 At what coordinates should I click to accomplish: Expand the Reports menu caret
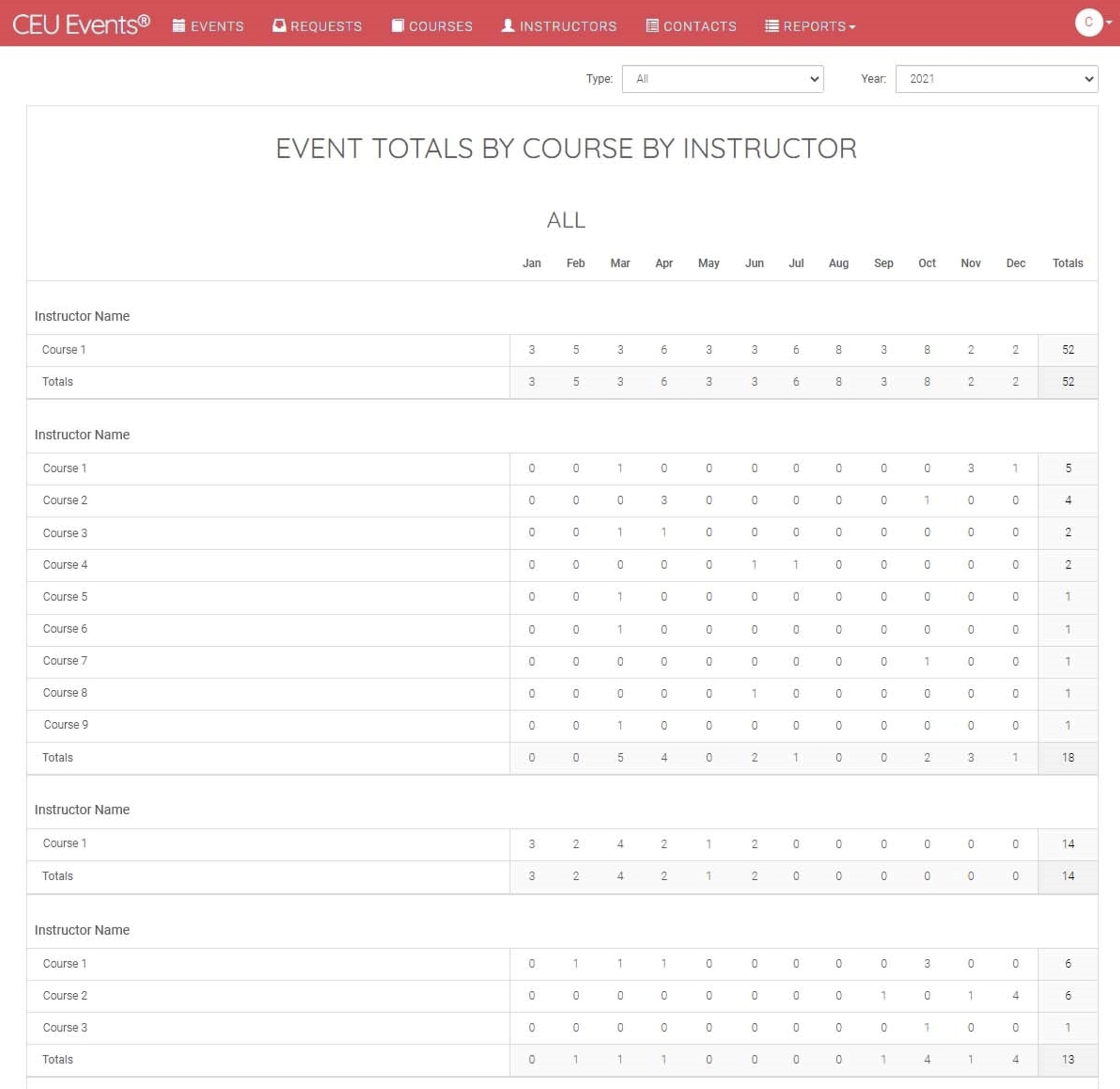tap(853, 27)
